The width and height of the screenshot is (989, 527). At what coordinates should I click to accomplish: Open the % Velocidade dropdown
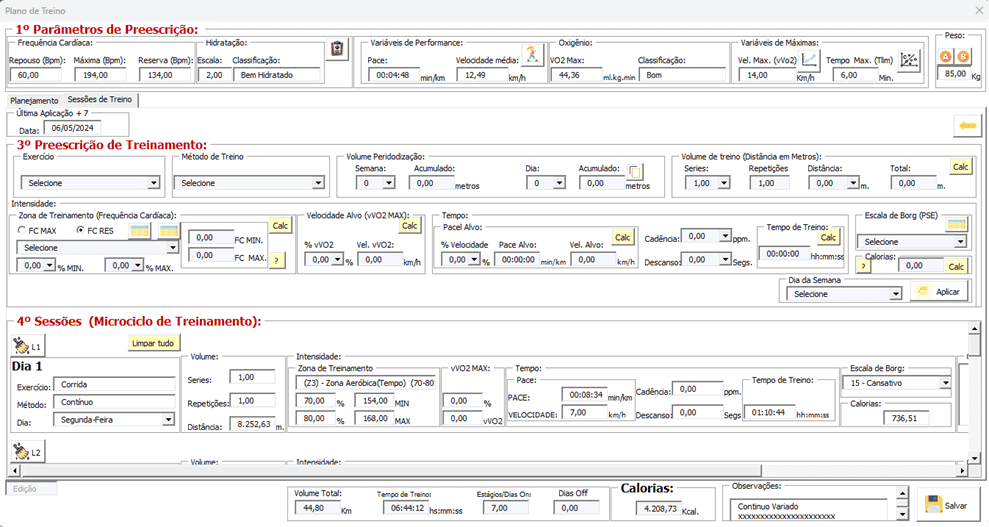coord(475,259)
